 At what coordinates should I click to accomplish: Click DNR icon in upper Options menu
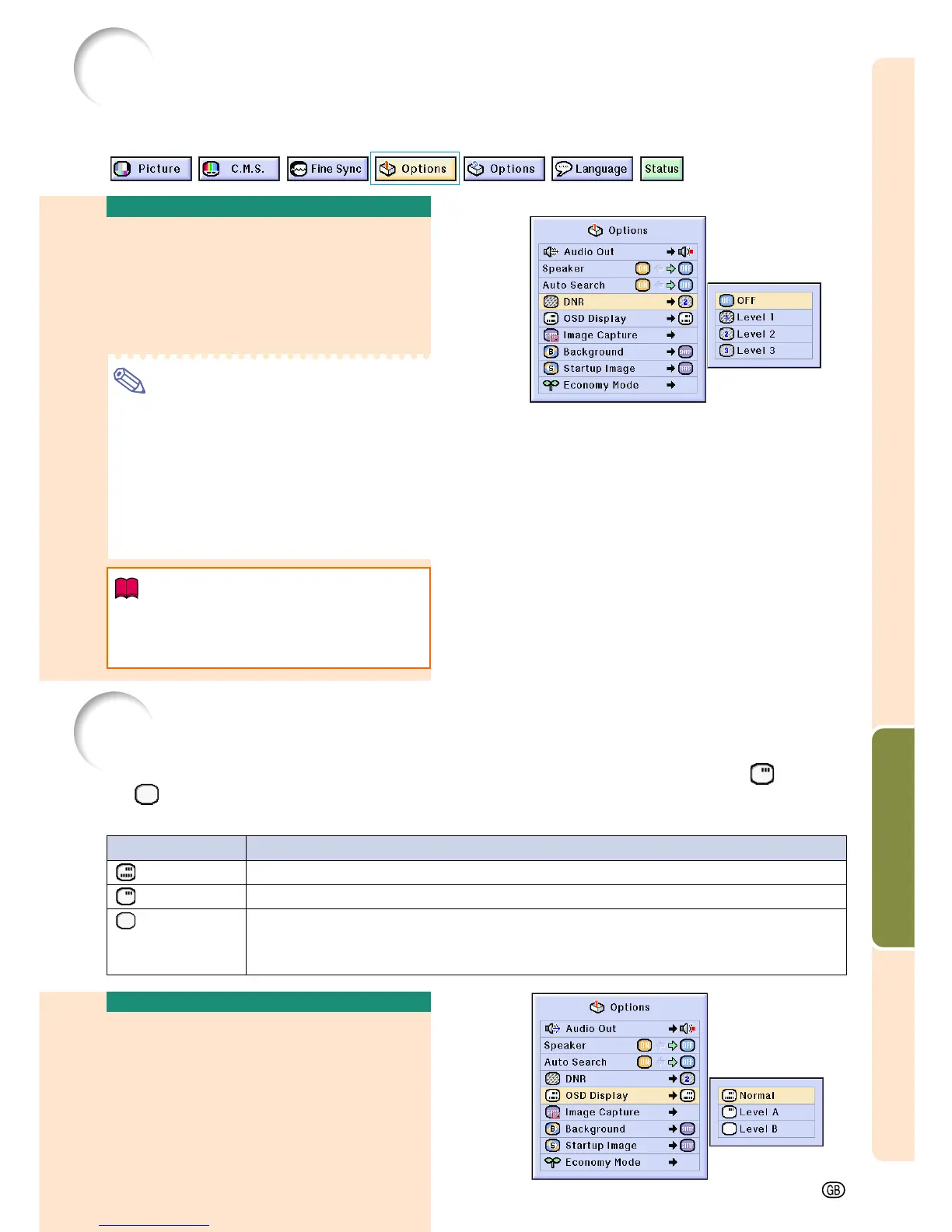click(x=551, y=302)
